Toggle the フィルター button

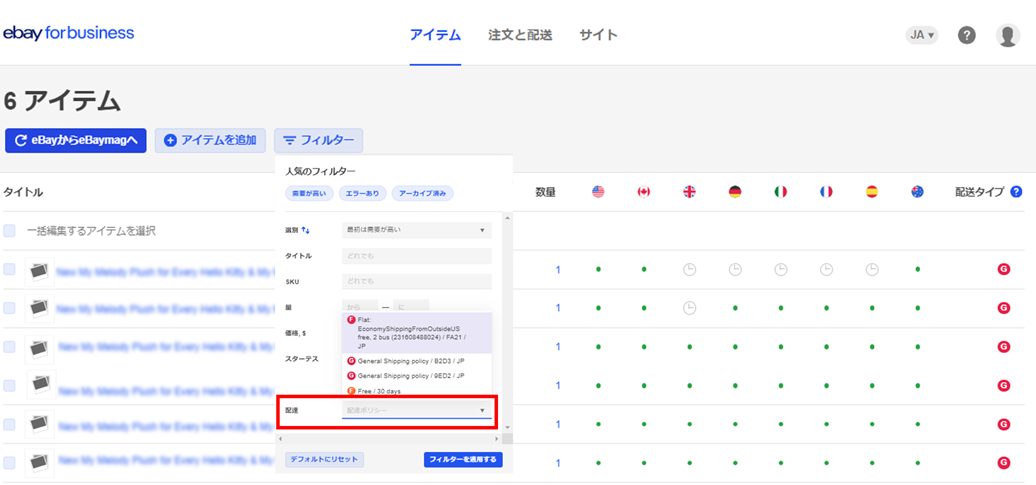coord(318,140)
